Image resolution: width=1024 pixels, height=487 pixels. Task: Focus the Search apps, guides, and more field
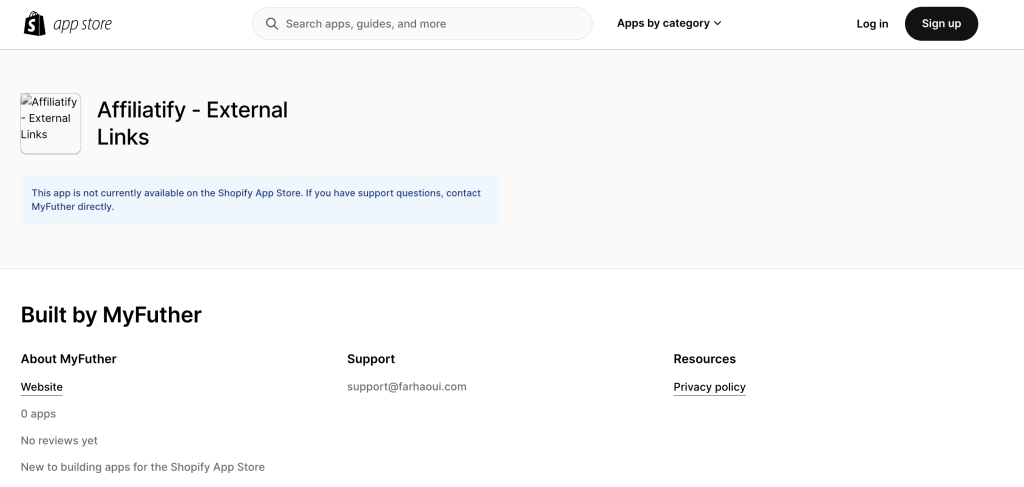point(430,24)
